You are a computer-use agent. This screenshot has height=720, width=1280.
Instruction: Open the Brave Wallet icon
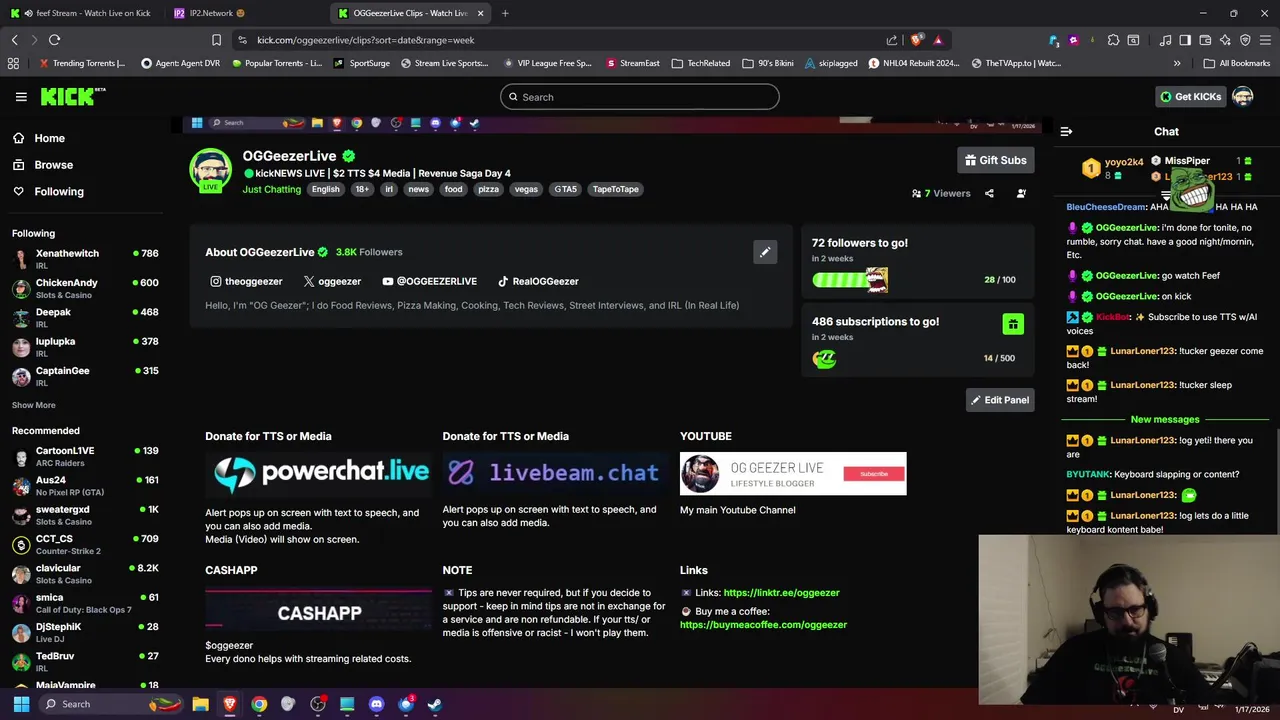[x=1205, y=40]
